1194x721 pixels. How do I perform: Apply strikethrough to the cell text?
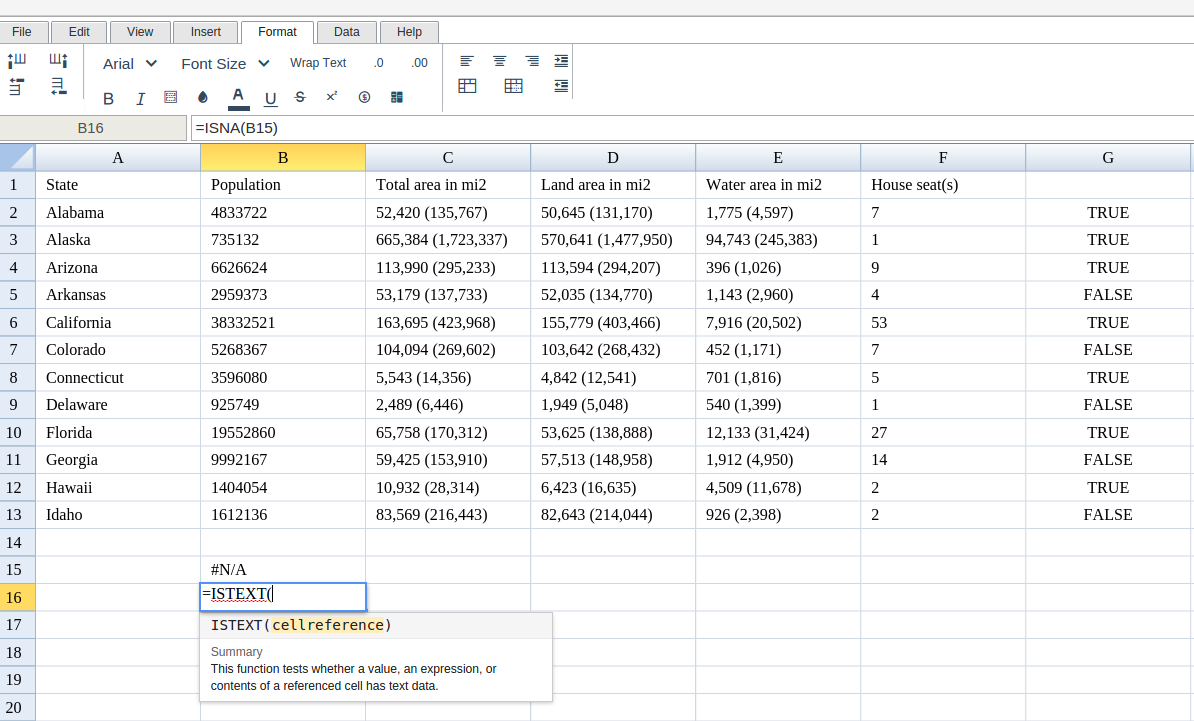click(x=300, y=97)
